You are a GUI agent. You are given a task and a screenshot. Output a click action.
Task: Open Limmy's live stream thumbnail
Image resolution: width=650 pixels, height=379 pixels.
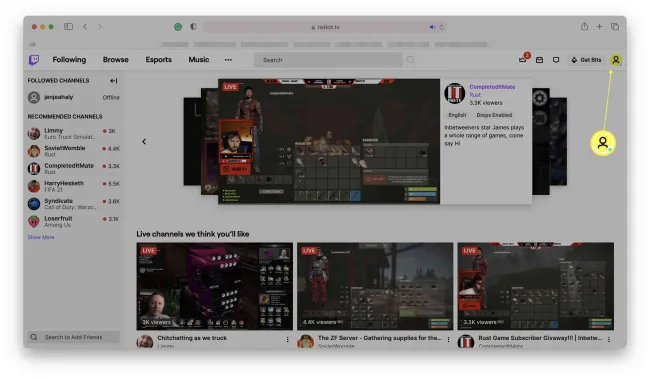coord(214,287)
